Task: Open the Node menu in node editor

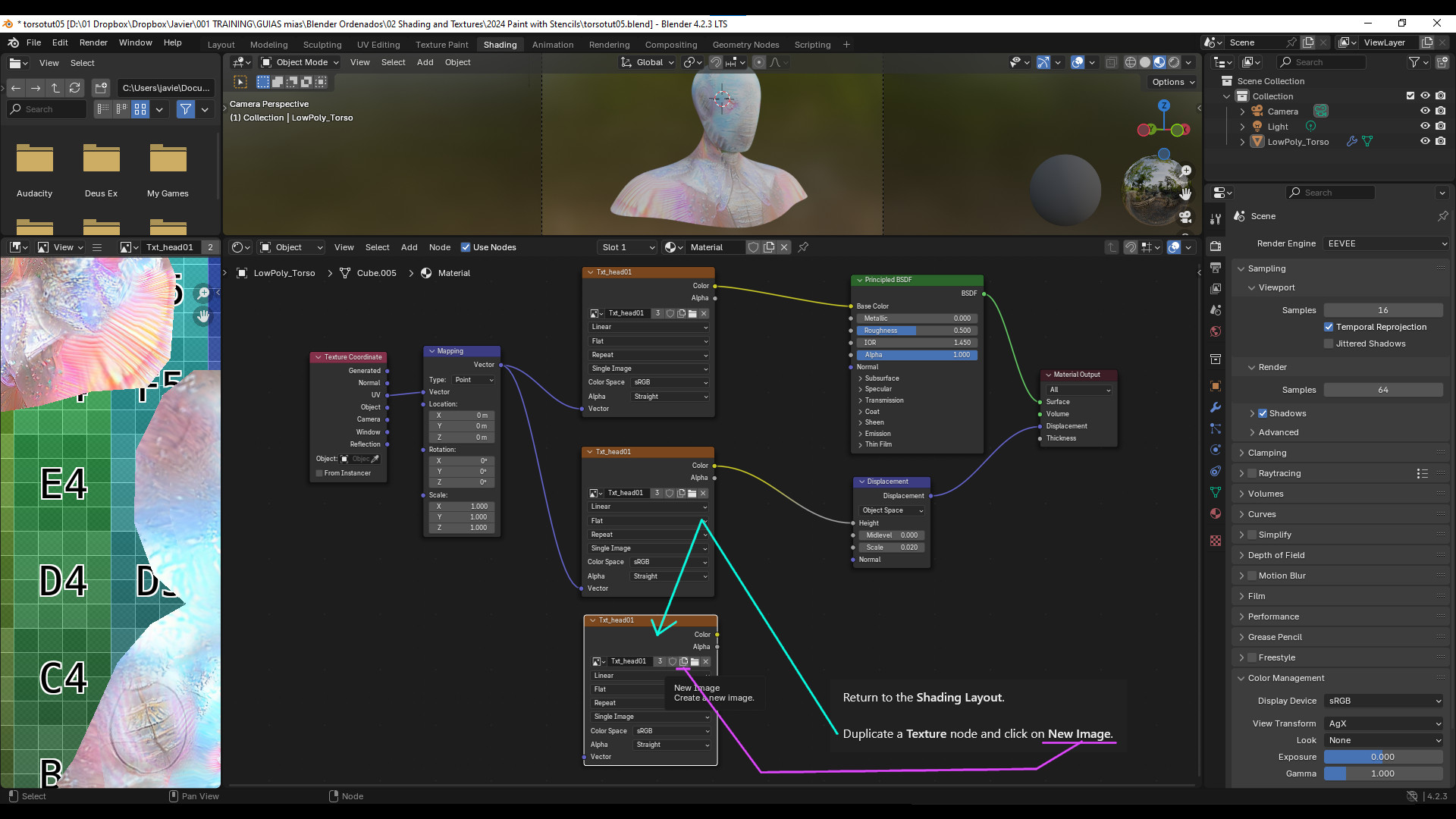Action: (439, 247)
